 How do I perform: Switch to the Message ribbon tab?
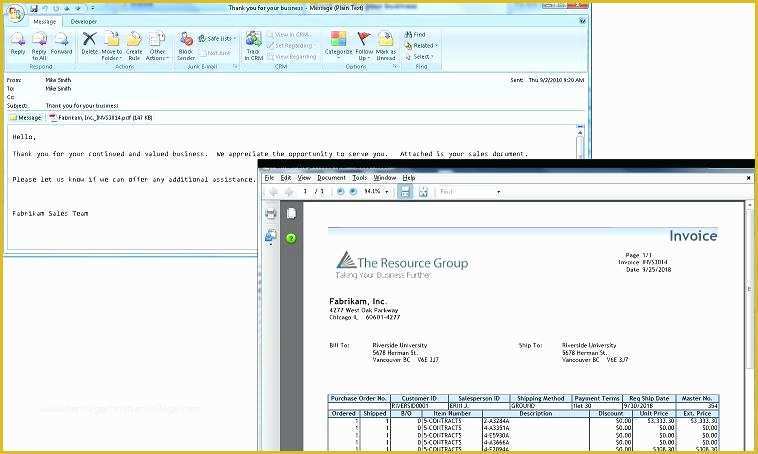44,22
